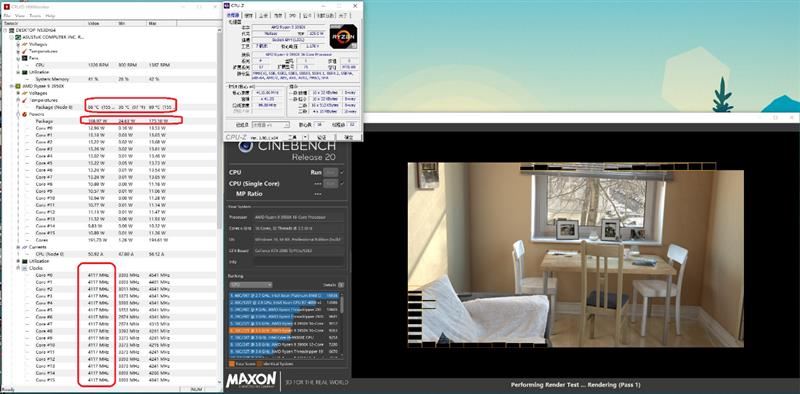The width and height of the screenshot is (800, 394).
Task: Click the CPU-Z app icon in title bar
Action: [227, 6]
